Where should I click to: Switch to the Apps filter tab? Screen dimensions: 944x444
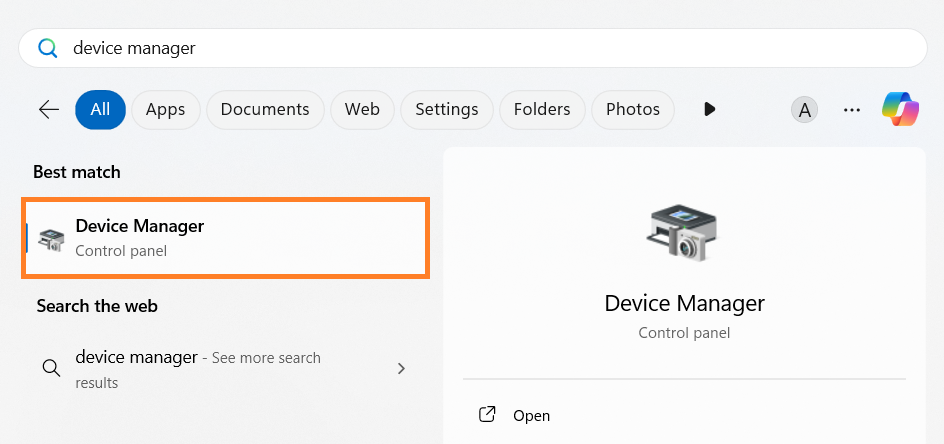166,109
